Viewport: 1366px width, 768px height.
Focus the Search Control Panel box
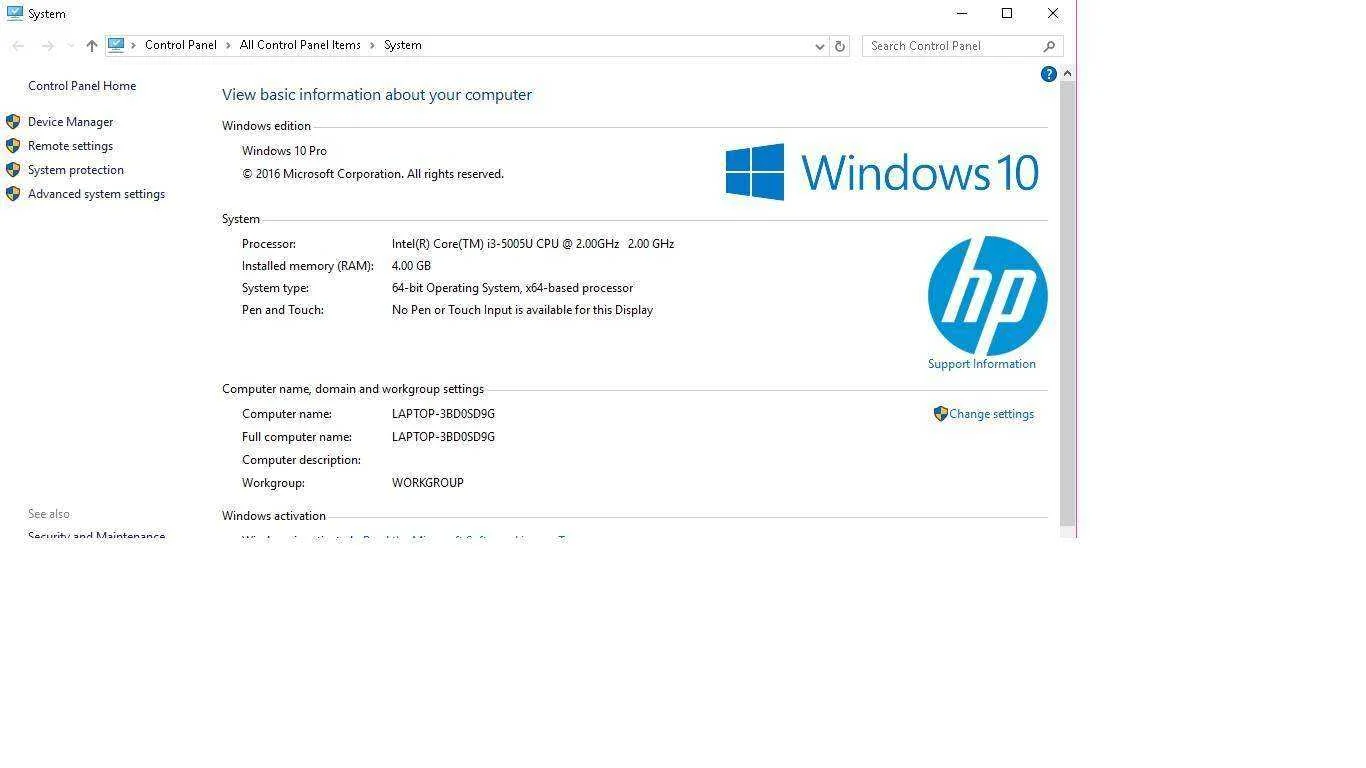point(962,46)
